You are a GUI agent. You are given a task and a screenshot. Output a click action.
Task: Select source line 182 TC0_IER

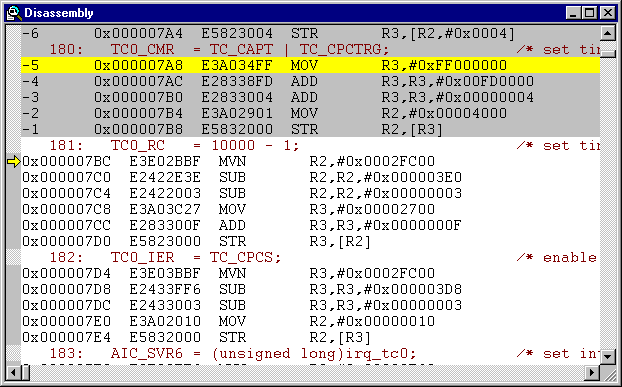point(310,258)
